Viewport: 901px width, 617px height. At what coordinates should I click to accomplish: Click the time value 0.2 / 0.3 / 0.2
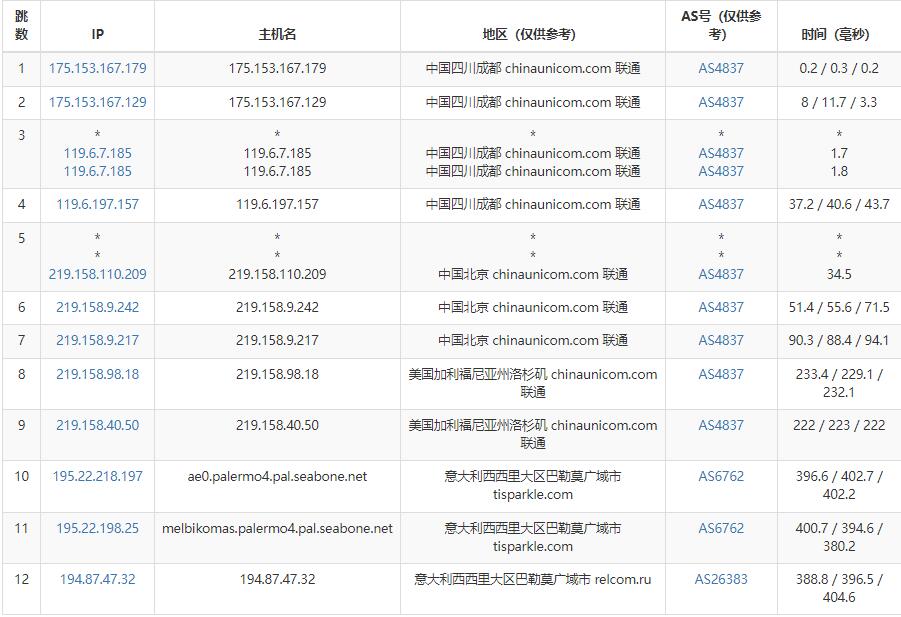coord(839,68)
